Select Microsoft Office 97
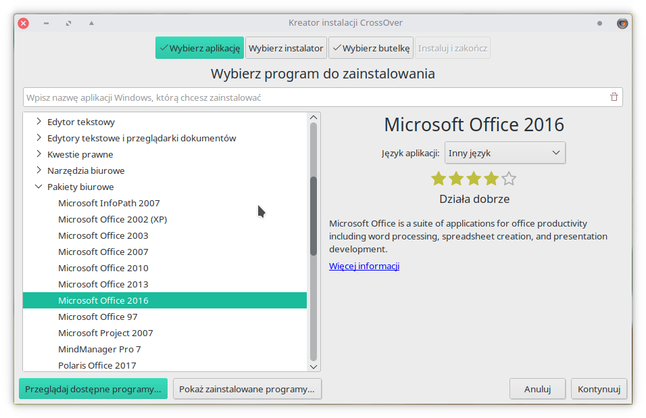Image resolution: width=646 pixels, height=418 pixels. point(165,317)
